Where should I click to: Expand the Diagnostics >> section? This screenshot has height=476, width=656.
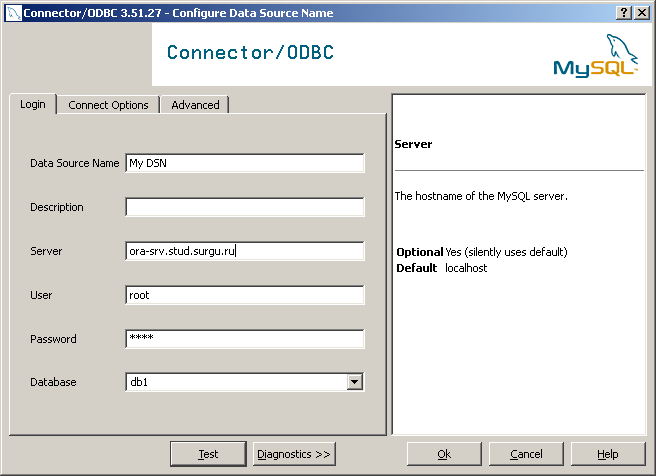[294, 454]
